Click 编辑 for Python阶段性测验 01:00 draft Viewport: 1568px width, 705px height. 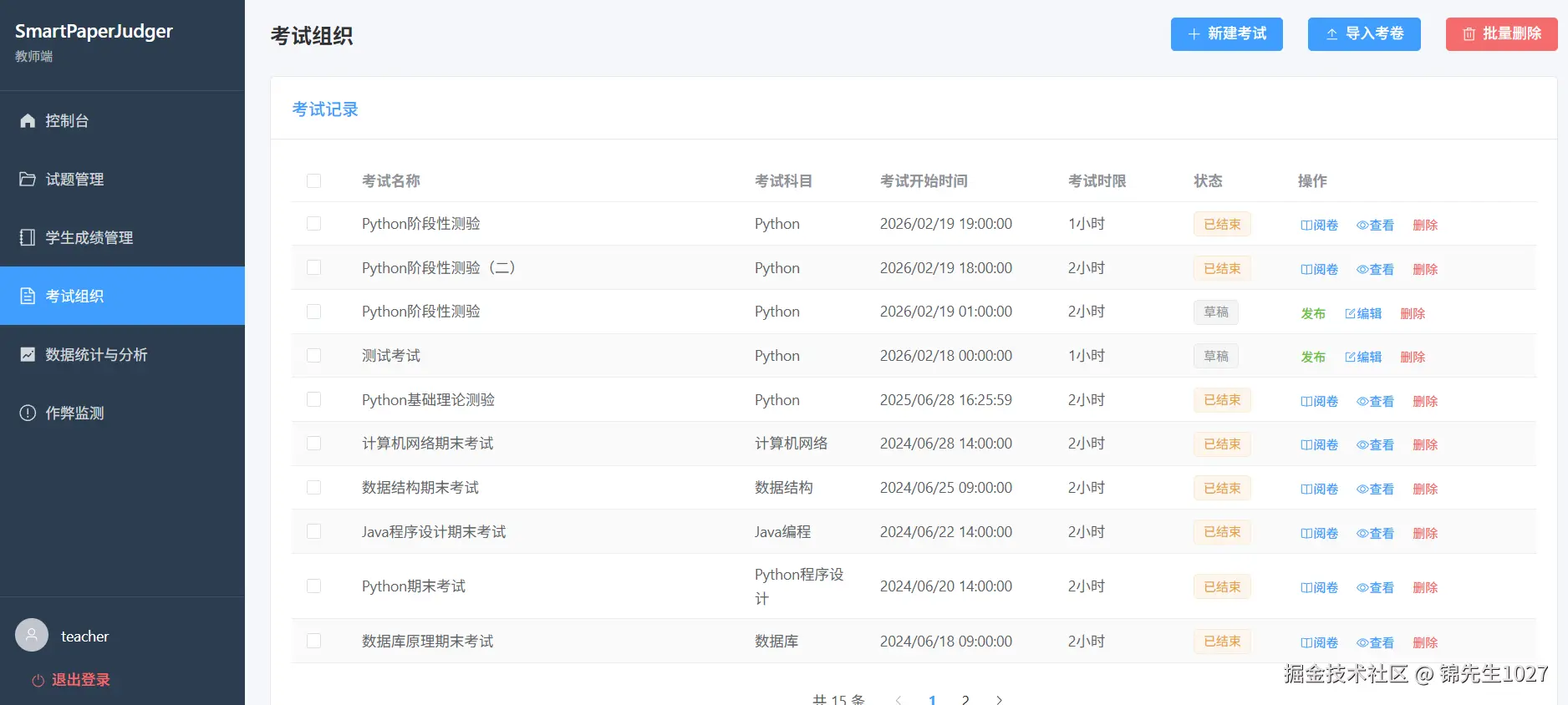pos(1363,313)
